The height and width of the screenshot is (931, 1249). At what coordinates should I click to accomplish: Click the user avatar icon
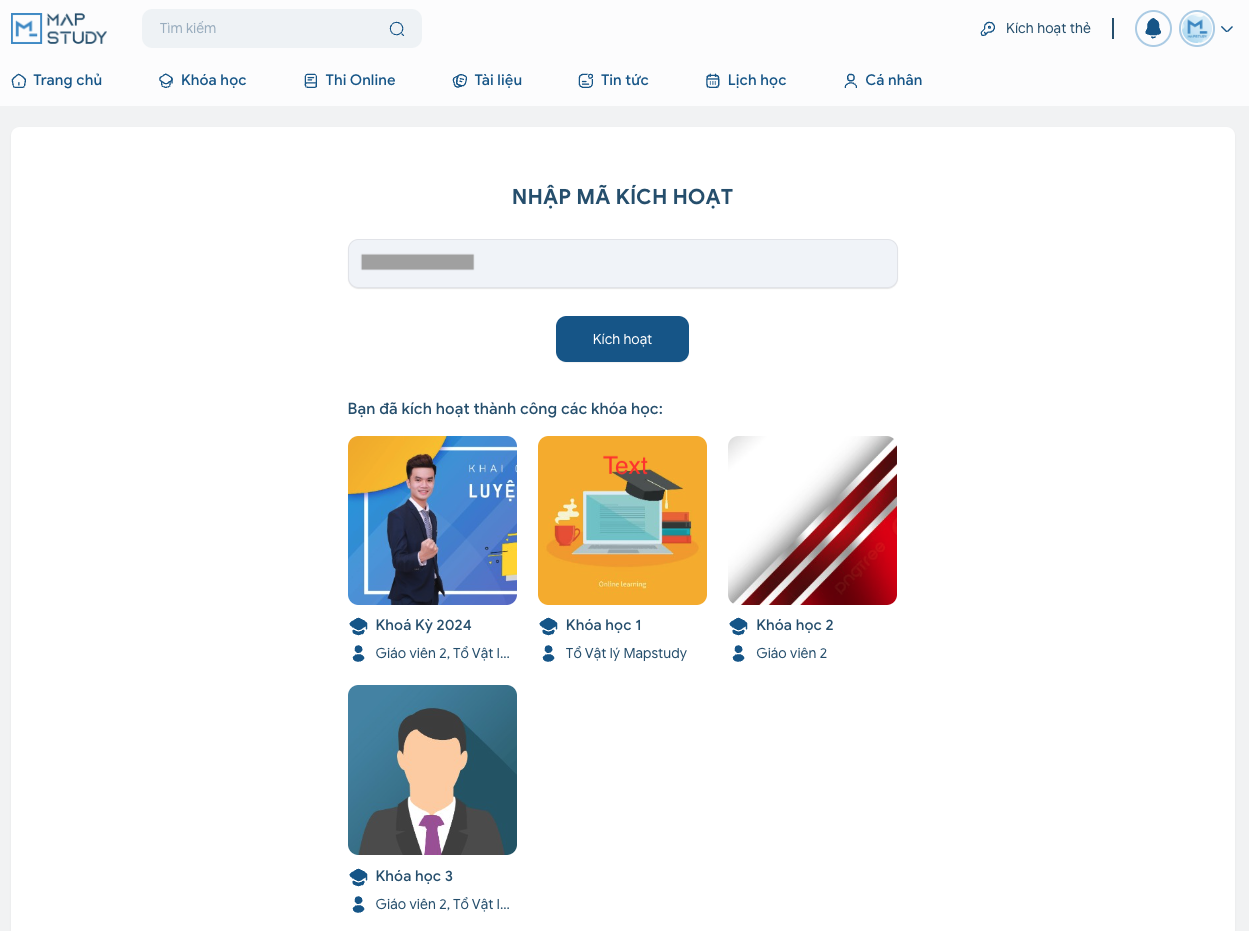(x=1196, y=29)
